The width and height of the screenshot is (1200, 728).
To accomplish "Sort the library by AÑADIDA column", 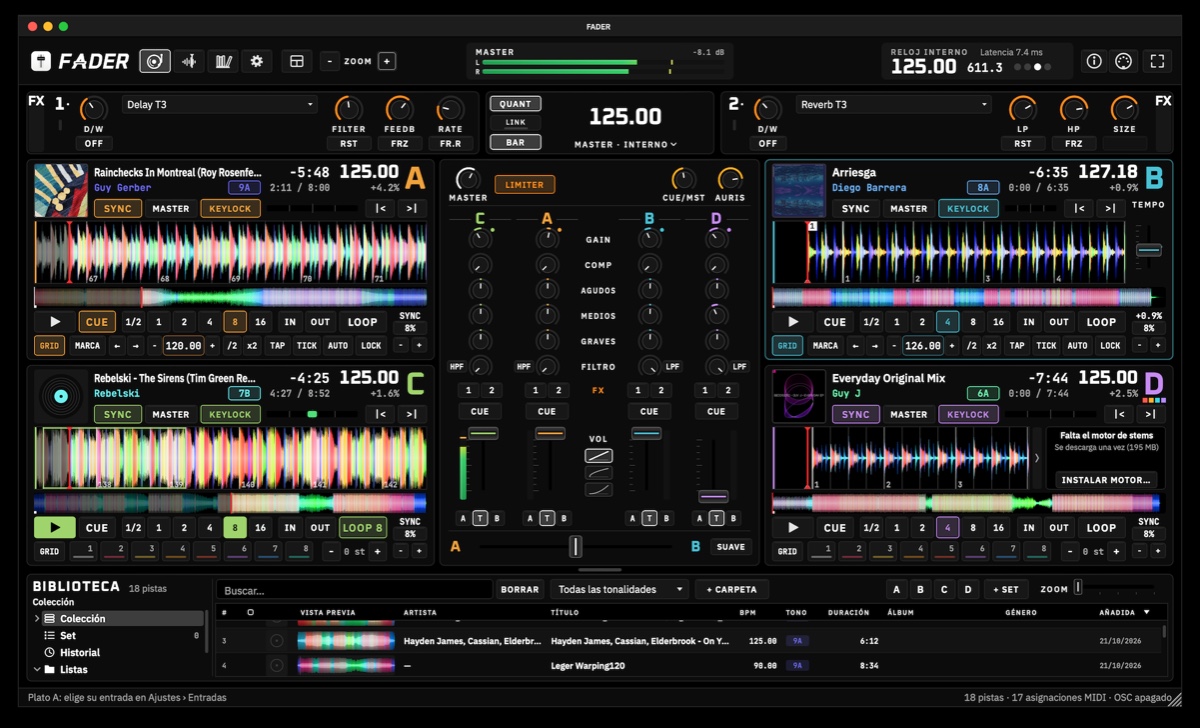I will (x=1124, y=612).
